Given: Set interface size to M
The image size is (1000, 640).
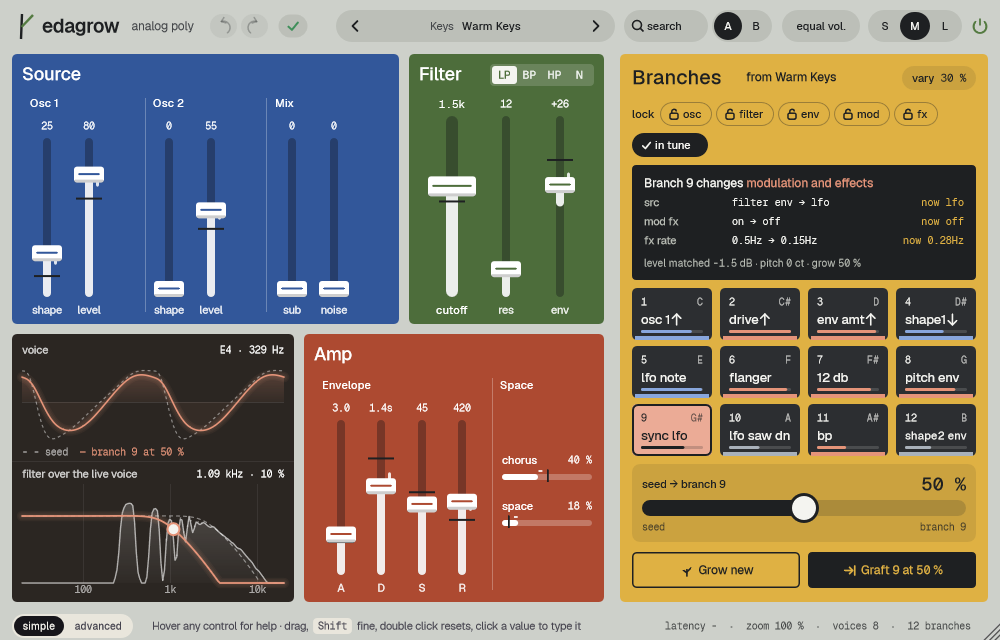Looking at the screenshot, I should point(915,26).
